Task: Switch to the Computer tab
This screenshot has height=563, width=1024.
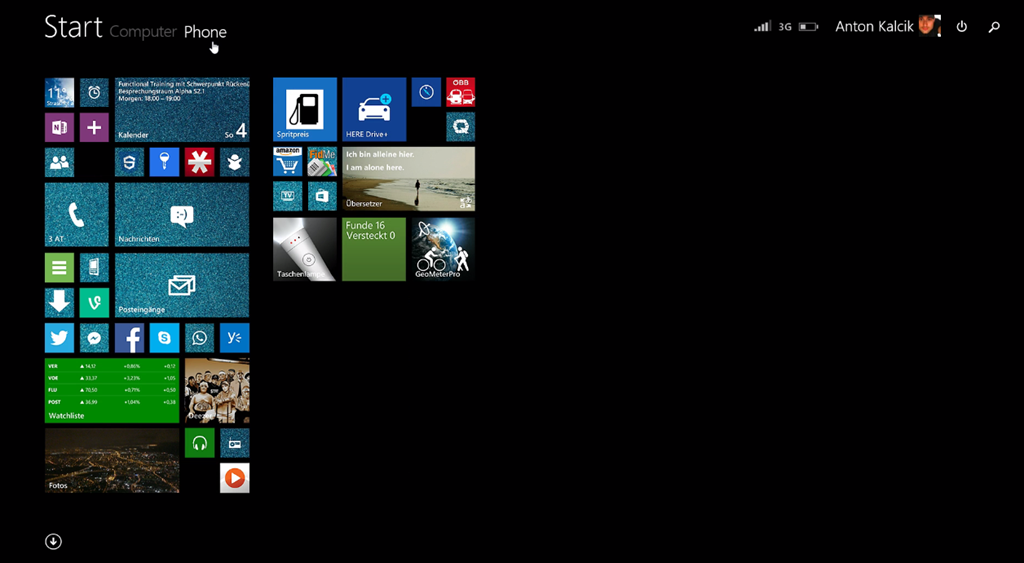Action: 143,32
